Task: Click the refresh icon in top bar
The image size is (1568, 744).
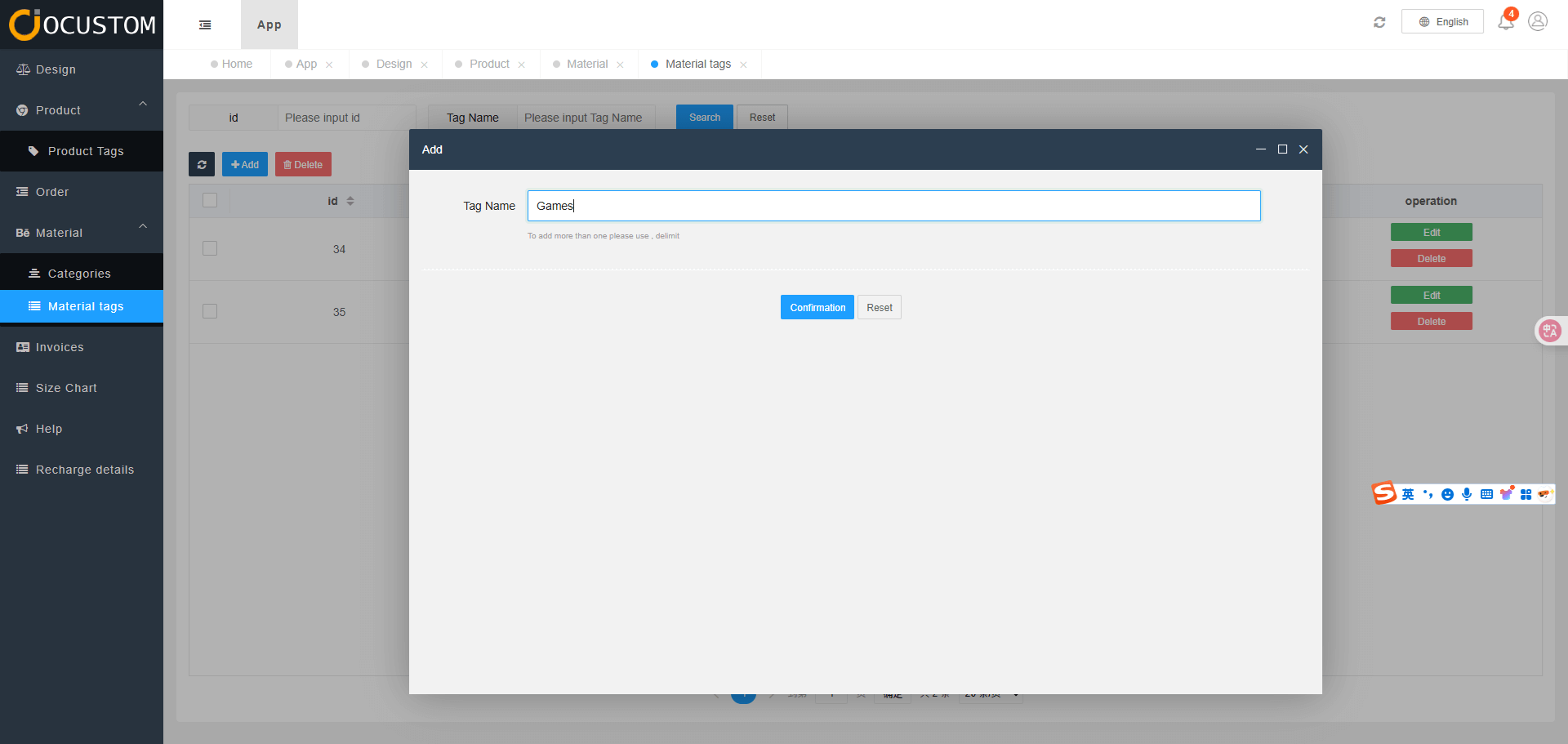Action: pyautogui.click(x=1379, y=22)
